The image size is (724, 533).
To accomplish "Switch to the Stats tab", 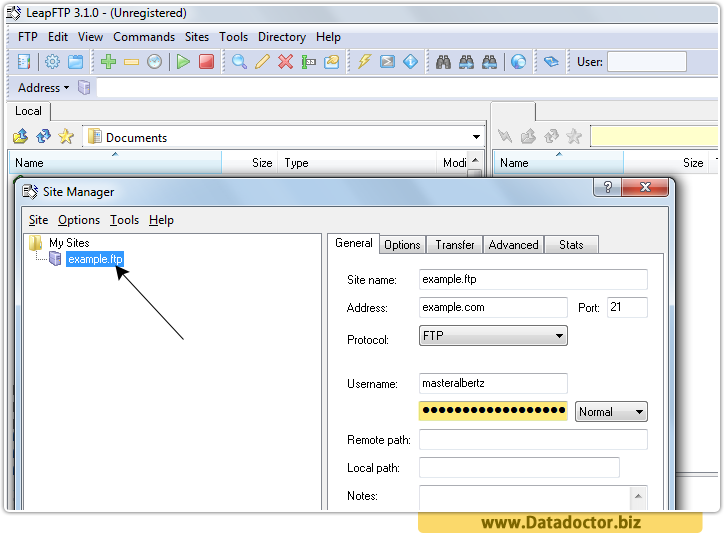I will (571, 245).
